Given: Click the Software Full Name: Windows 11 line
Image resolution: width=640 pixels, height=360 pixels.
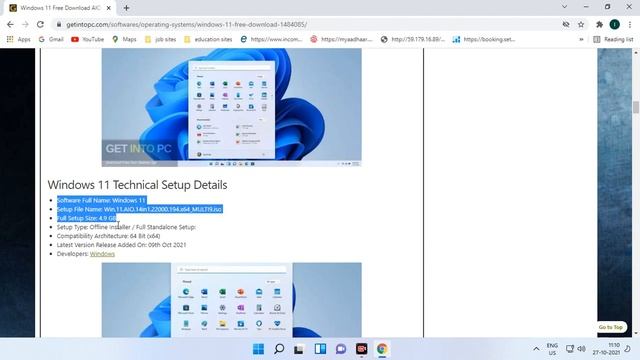Looking at the screenshot, I should pos(101,200).
